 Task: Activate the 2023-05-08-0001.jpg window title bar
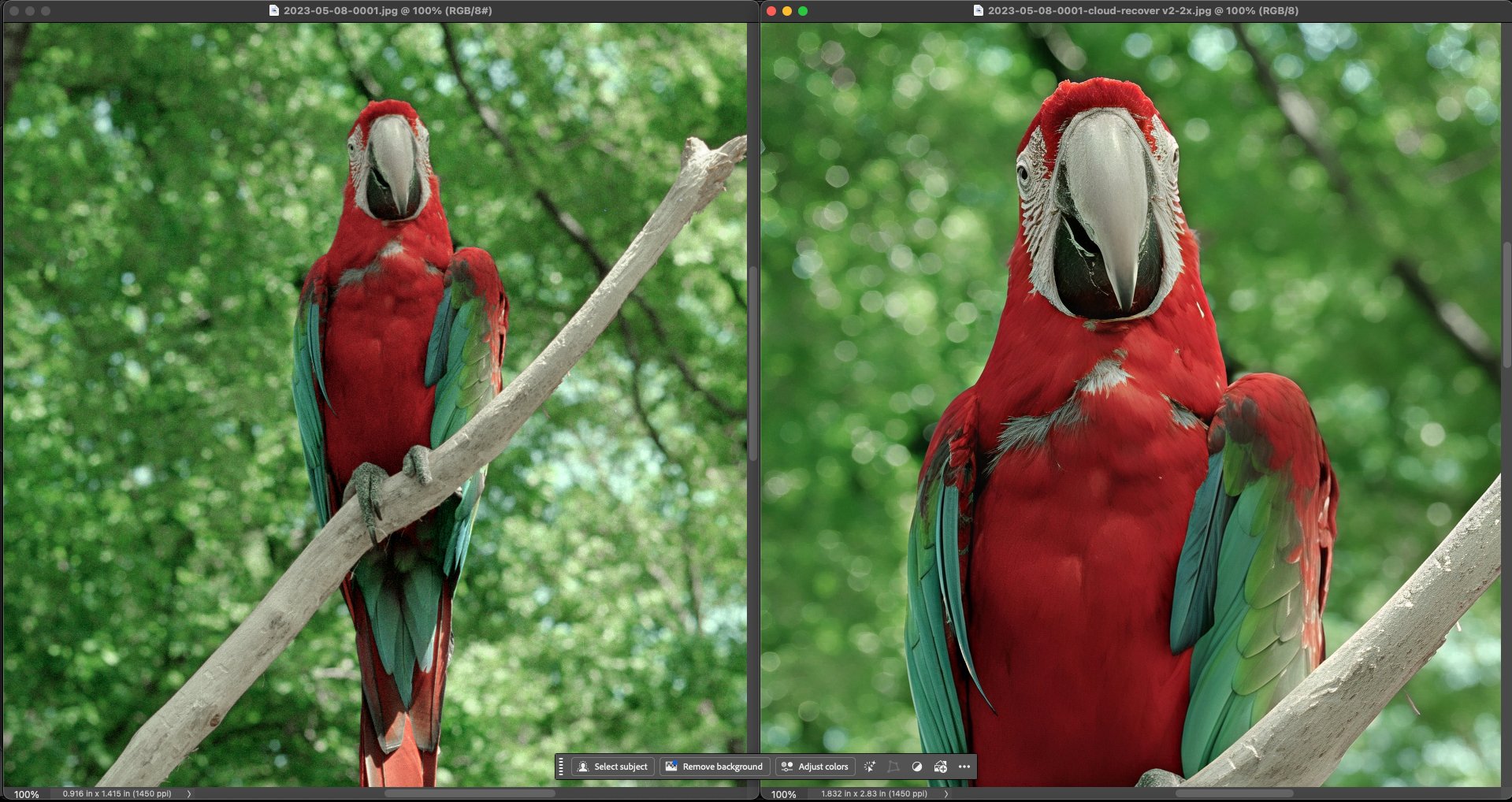coord(388,11)
